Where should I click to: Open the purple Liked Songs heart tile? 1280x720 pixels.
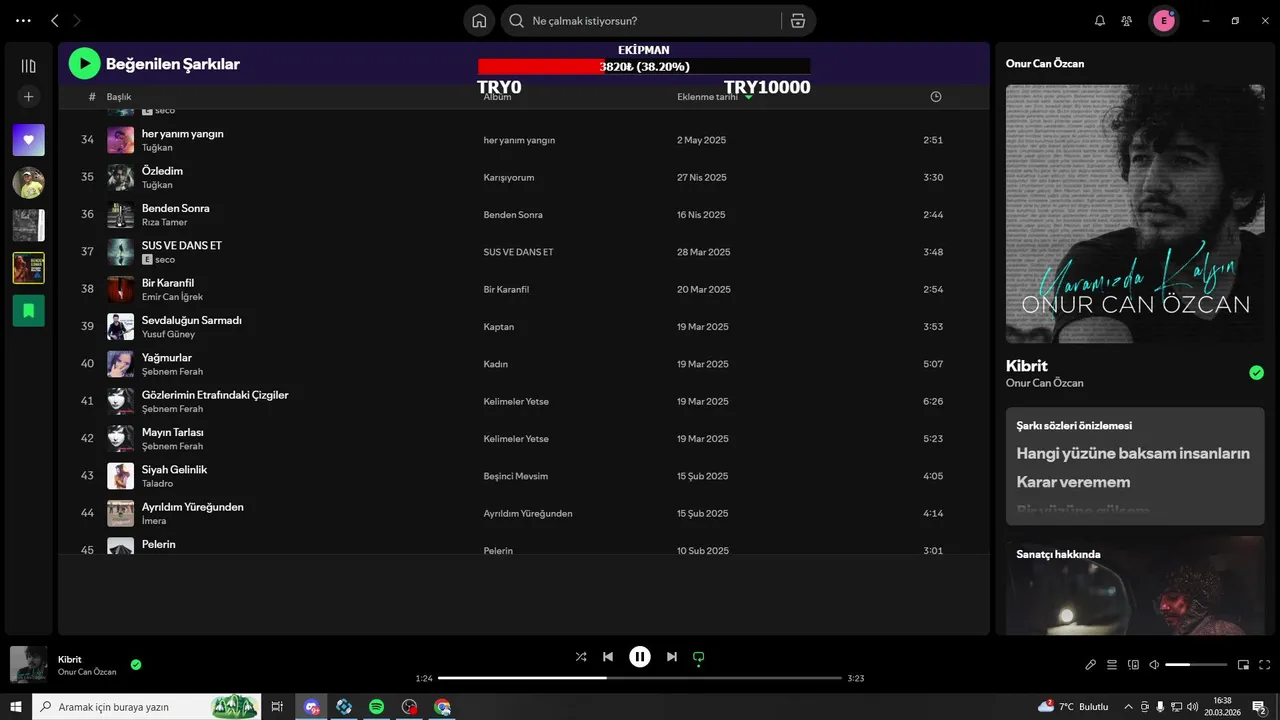coord(28,140)
